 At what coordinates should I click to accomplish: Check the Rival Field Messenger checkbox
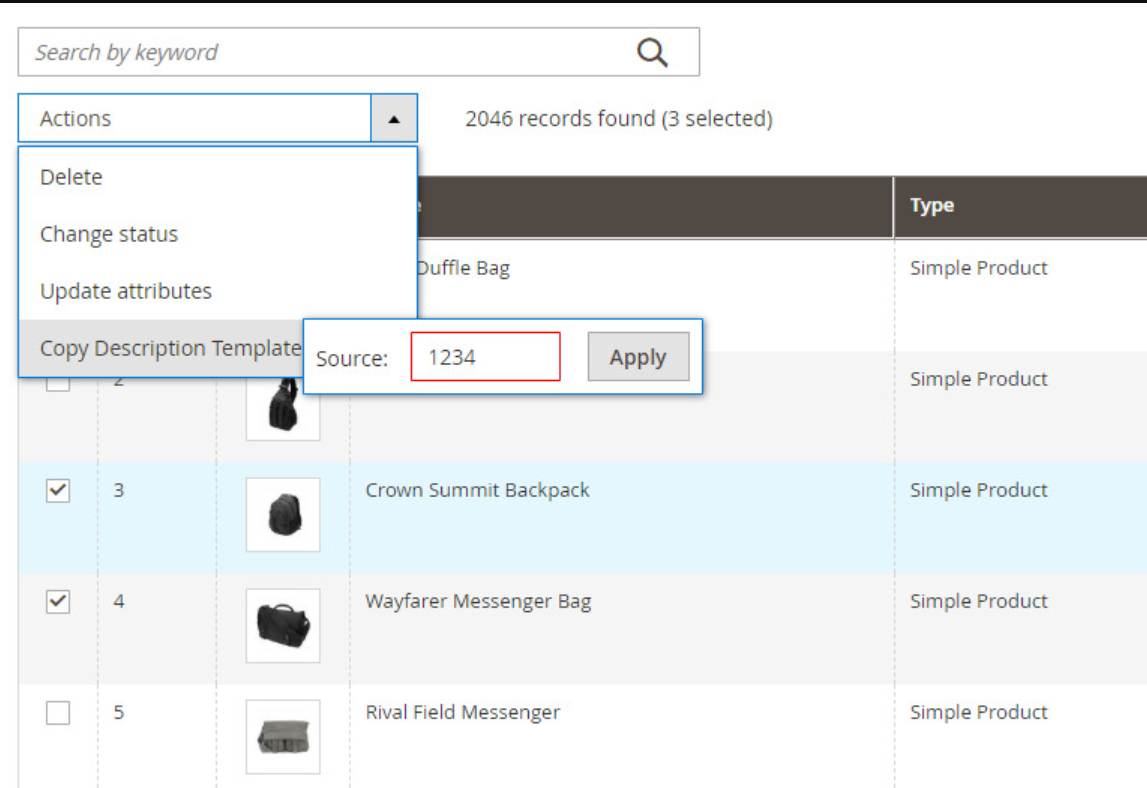(x=58, y=713)
